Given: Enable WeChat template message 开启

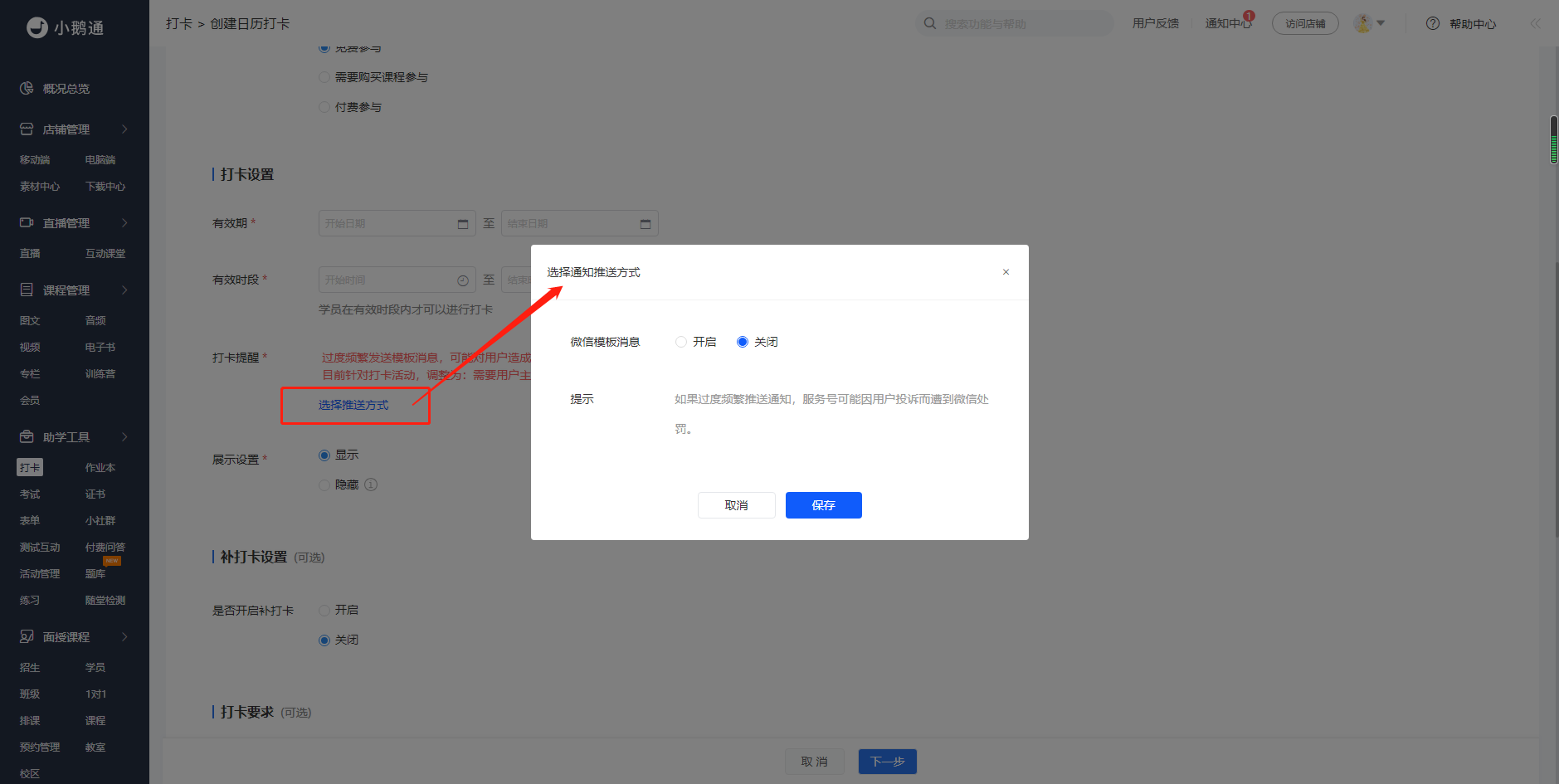Looking at the screenshot, I should click(681, 342).
